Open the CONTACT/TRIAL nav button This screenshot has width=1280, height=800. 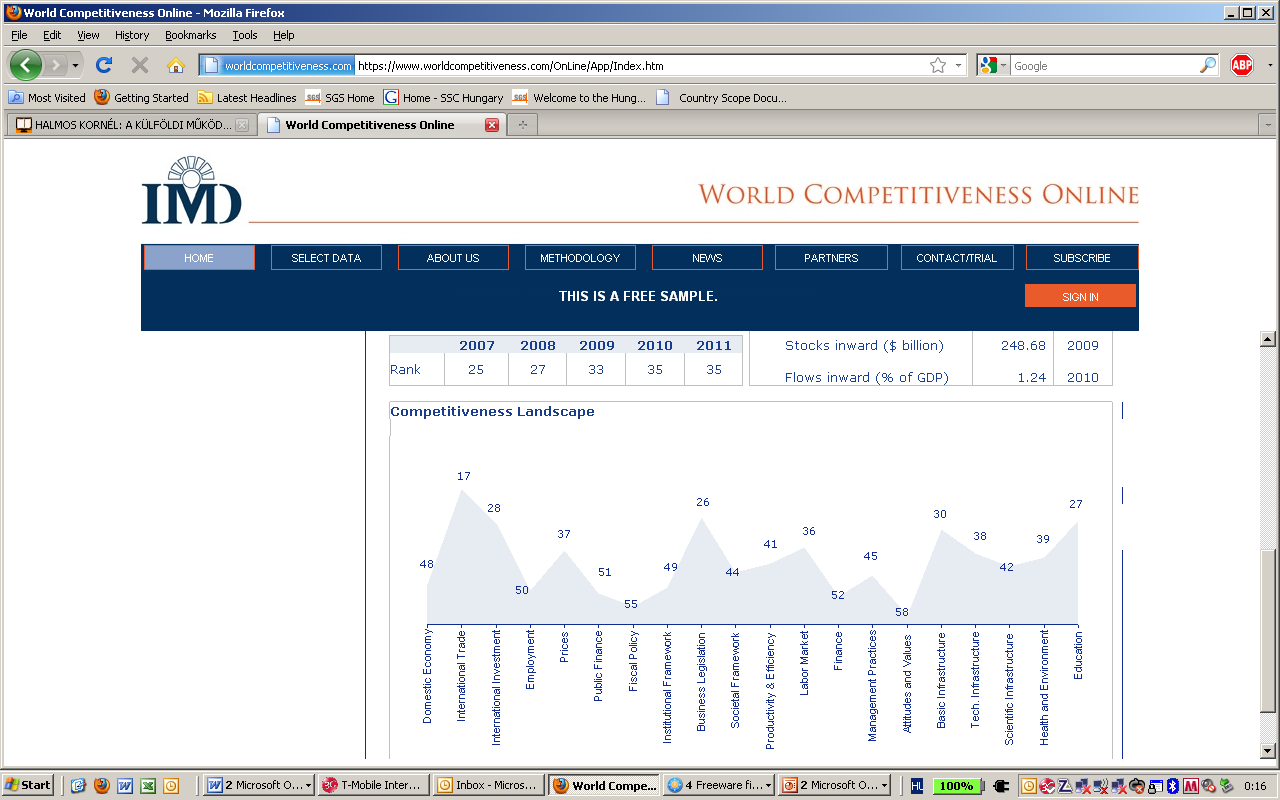957,258
